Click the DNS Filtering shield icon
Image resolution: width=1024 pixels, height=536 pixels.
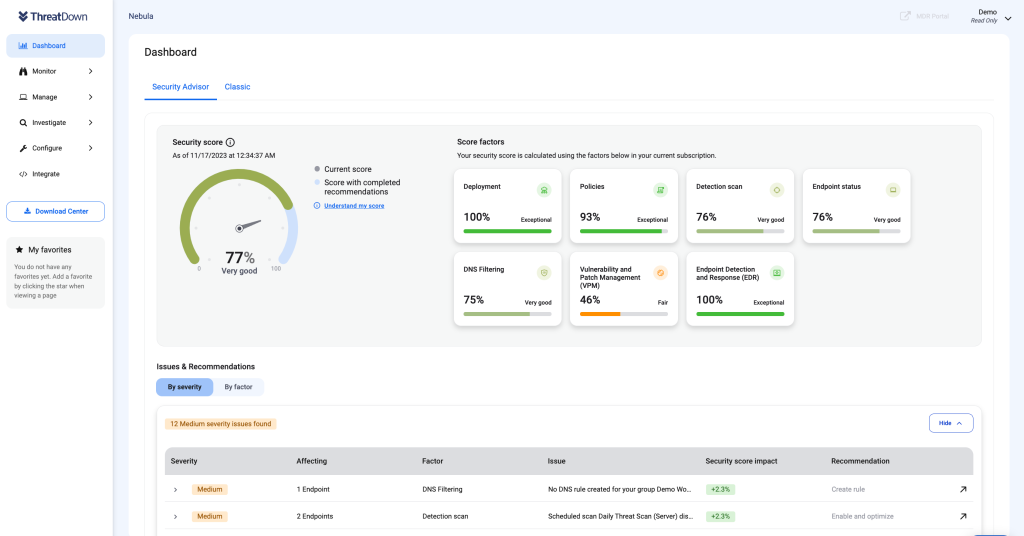[543, 273]
